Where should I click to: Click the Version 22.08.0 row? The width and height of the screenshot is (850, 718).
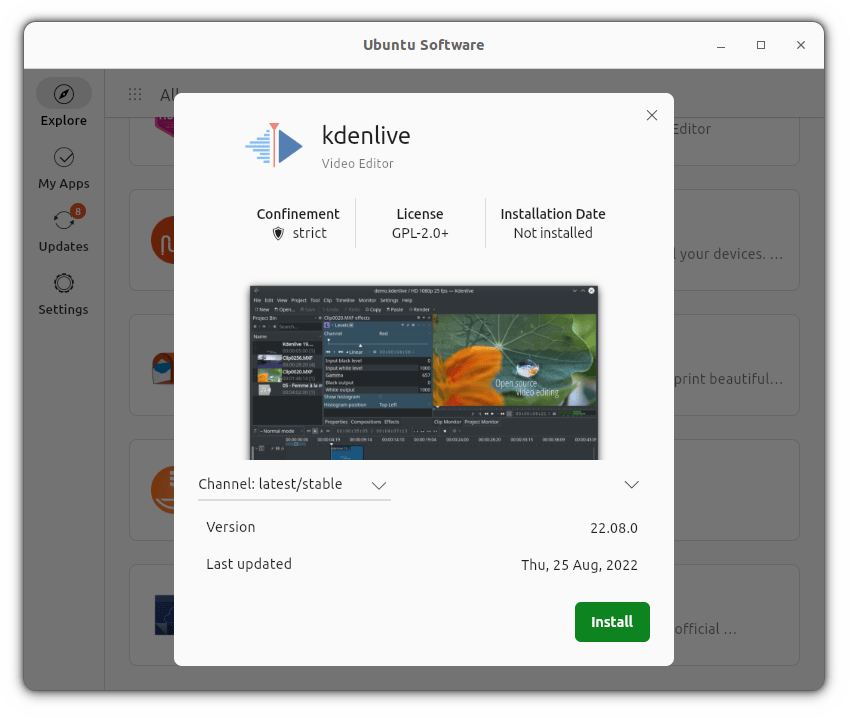[x=422, y=527]
